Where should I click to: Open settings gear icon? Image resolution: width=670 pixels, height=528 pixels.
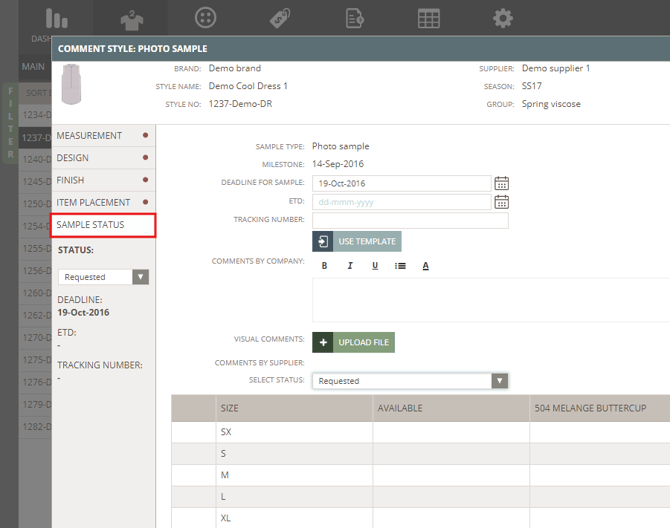(502, 19)
